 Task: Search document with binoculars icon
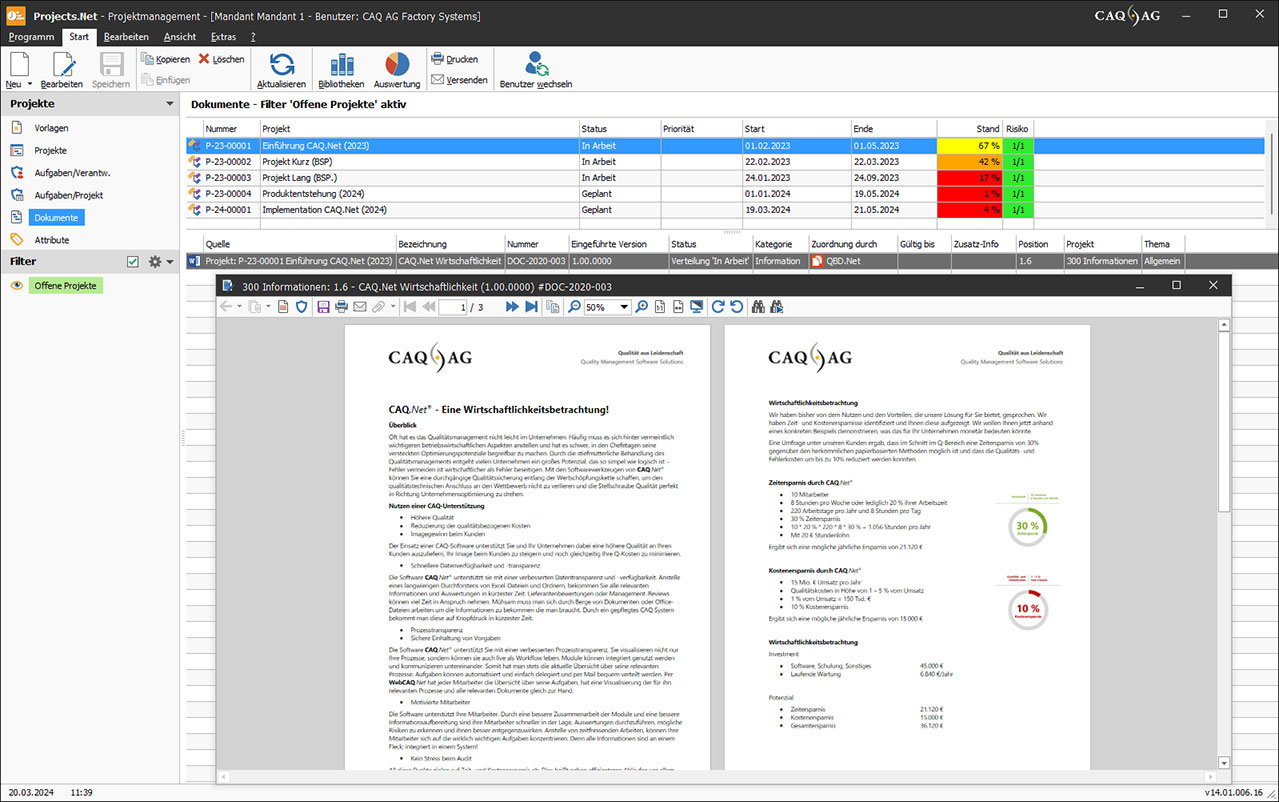(x=758, y=307)
